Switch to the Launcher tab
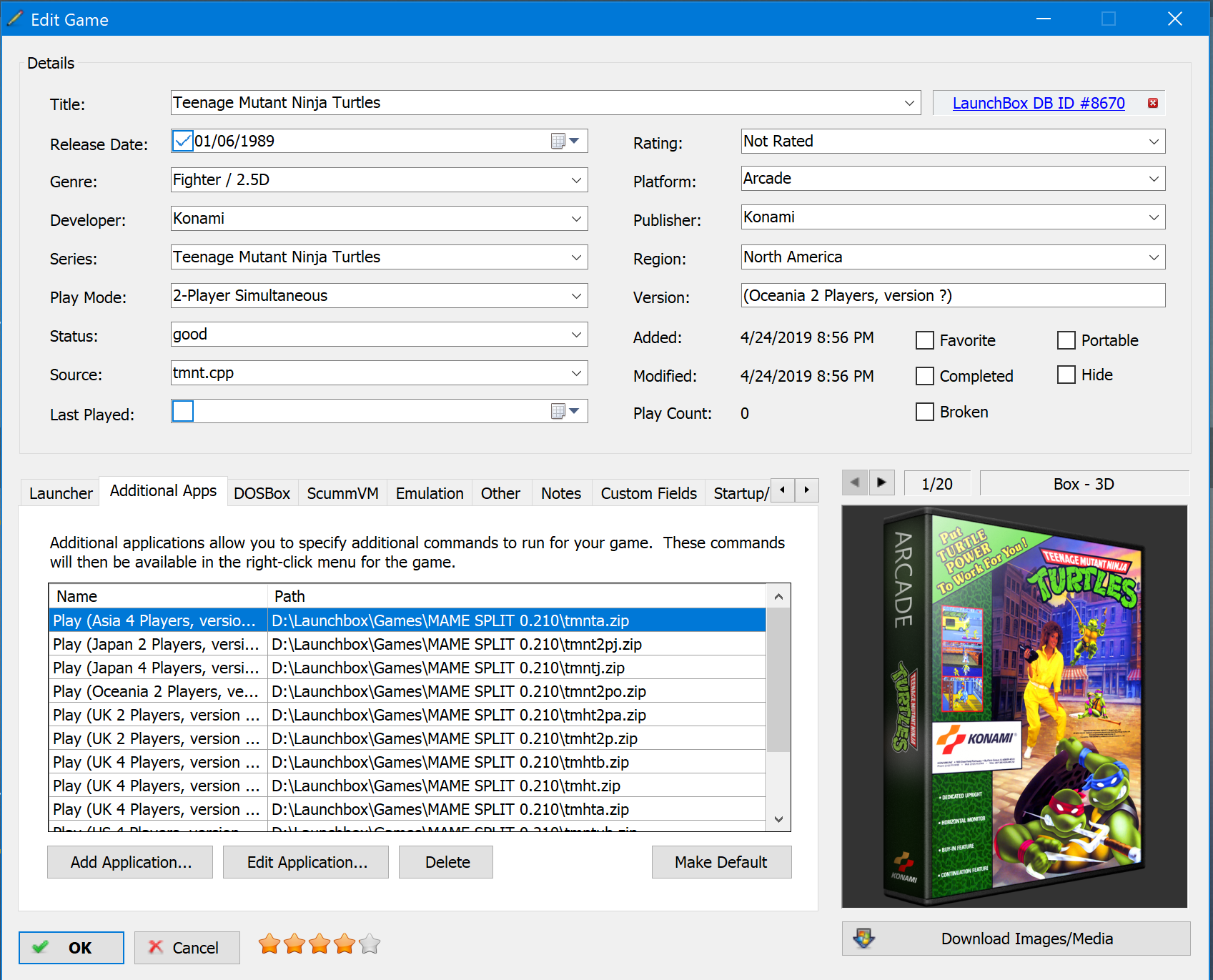 pyautogui.click(x=61, y=493)
